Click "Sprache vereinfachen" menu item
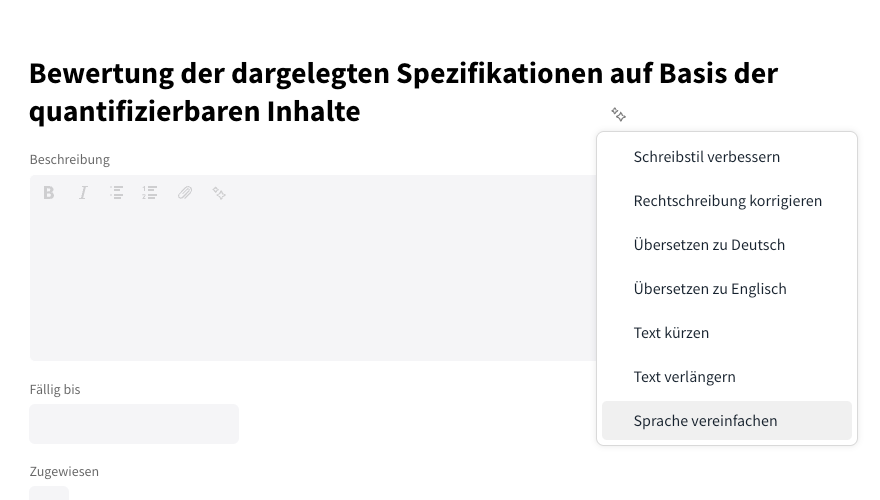 tap(705, 421)
